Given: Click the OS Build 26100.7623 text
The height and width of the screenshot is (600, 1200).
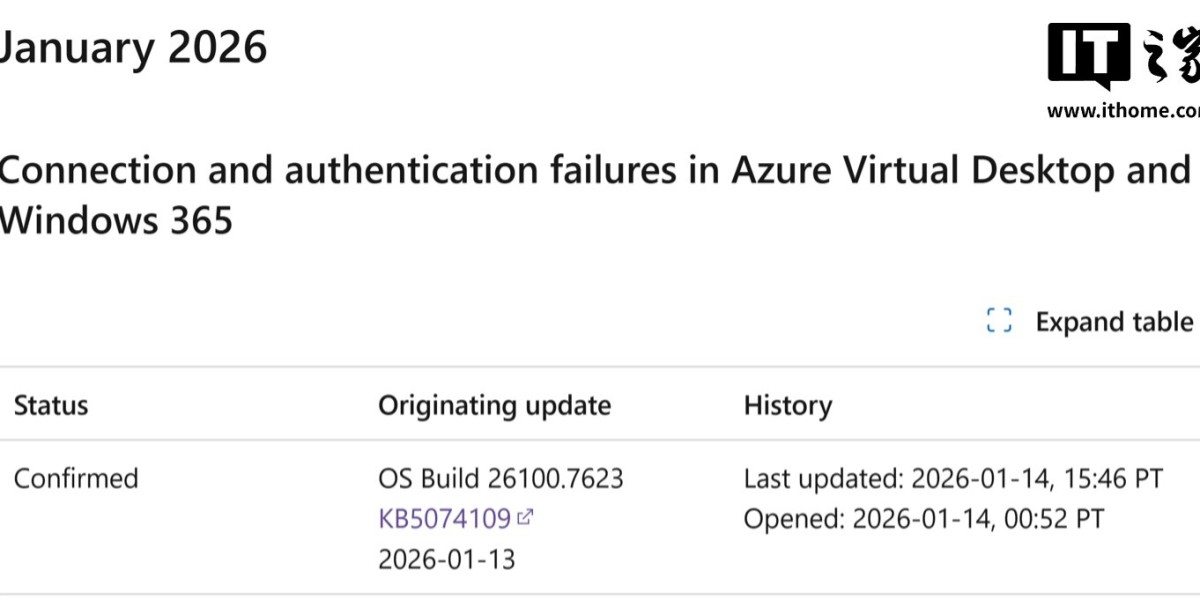Looking at the screenshot, I should tap(500, 478).
